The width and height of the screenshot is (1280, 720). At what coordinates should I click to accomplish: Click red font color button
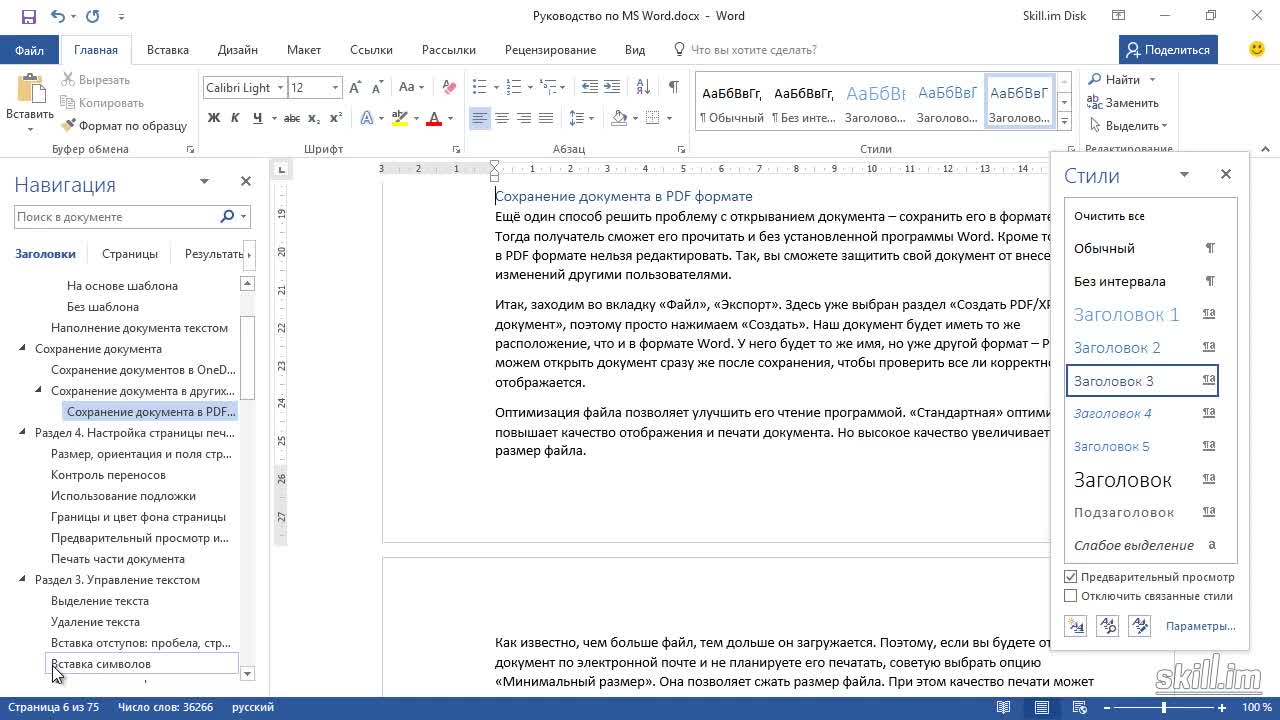(434, 118)
